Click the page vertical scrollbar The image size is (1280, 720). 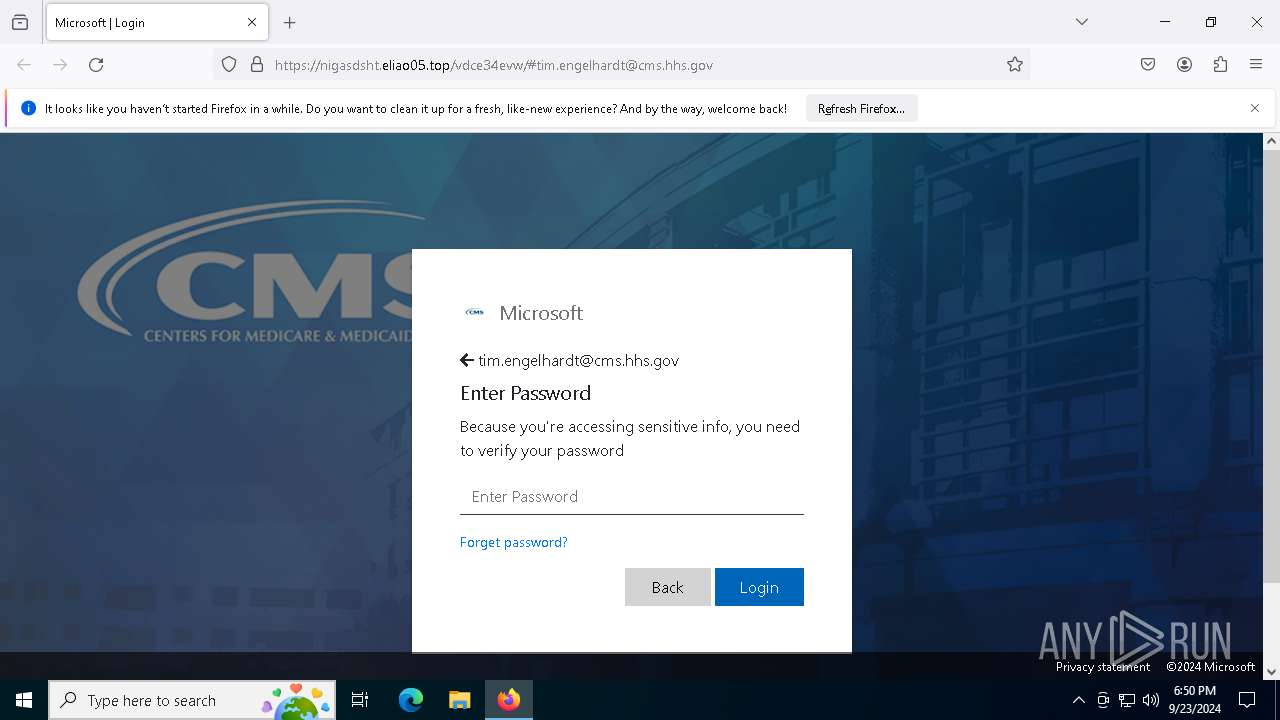[1272, 366]
